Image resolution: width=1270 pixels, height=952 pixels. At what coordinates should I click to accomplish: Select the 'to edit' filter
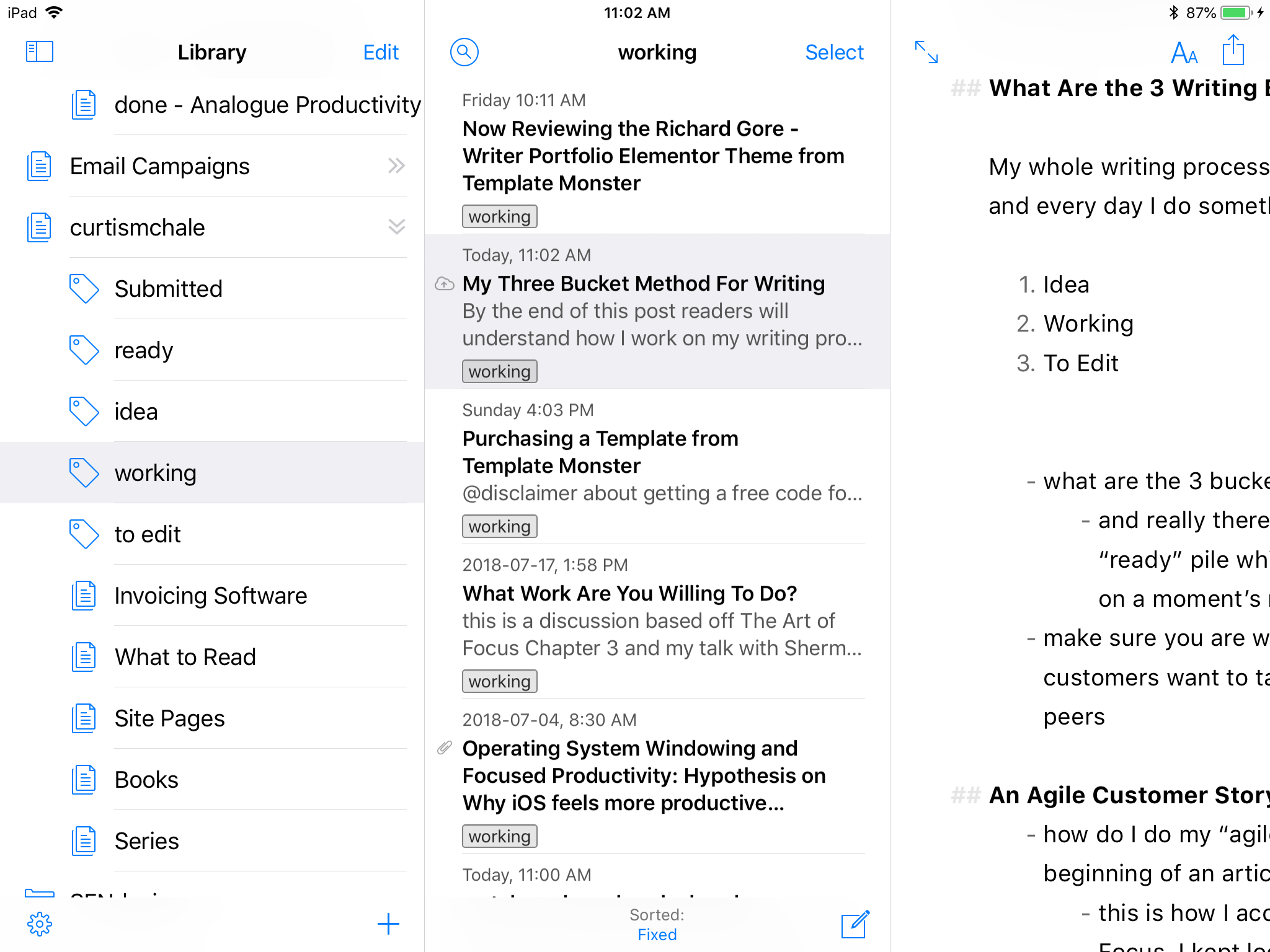click(x=148, y=534)
